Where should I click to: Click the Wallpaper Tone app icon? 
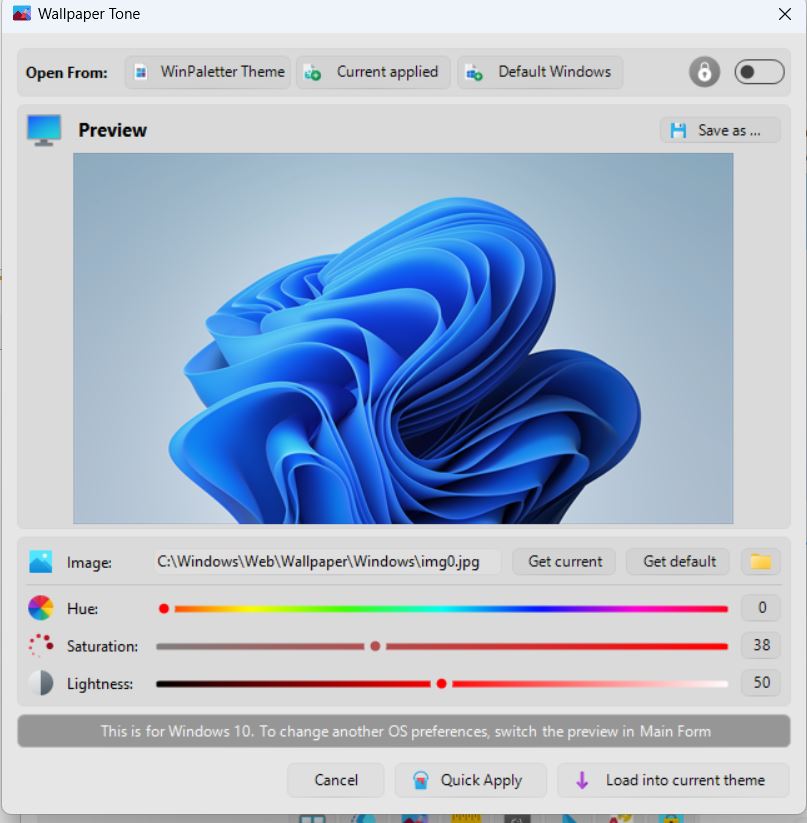(x=22, y=14)
